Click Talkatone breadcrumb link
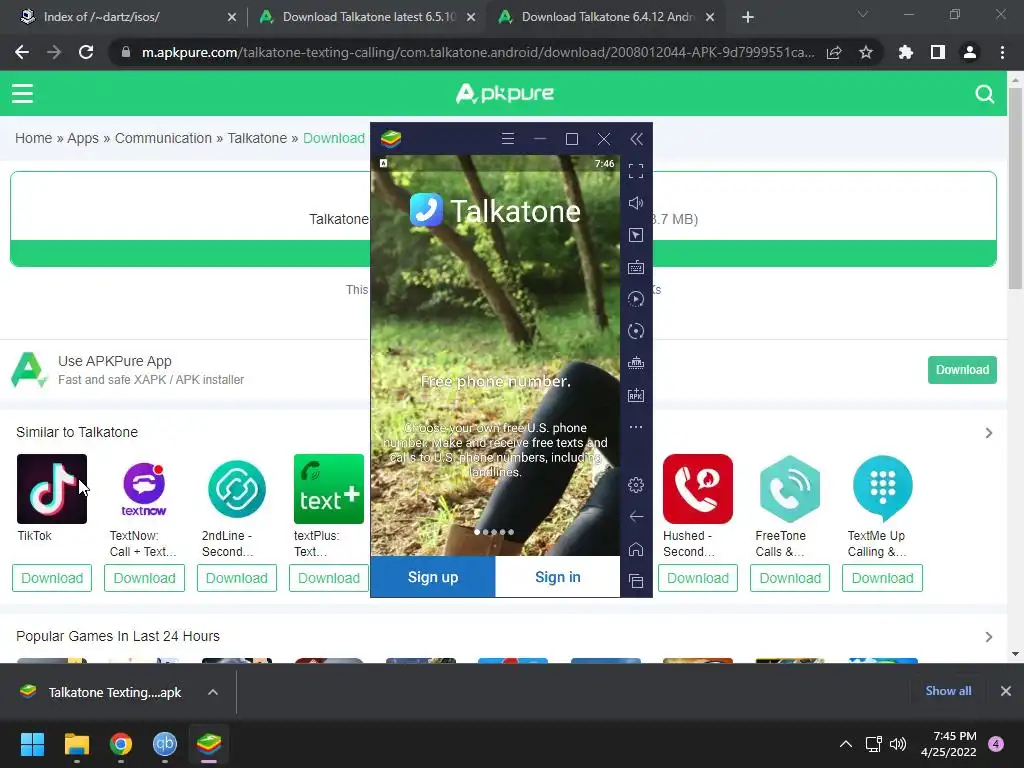 257,138
